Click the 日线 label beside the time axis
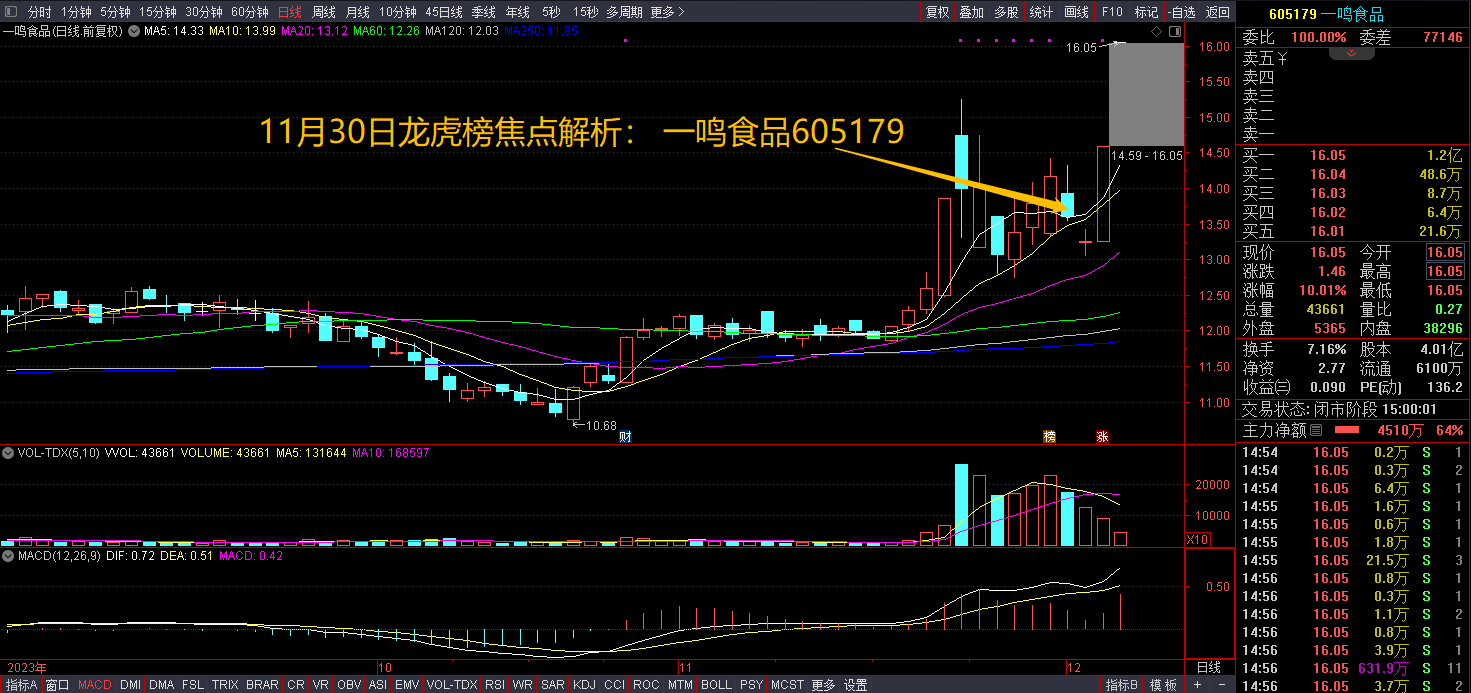1471x693 pixels. (x=1209, y=667)
